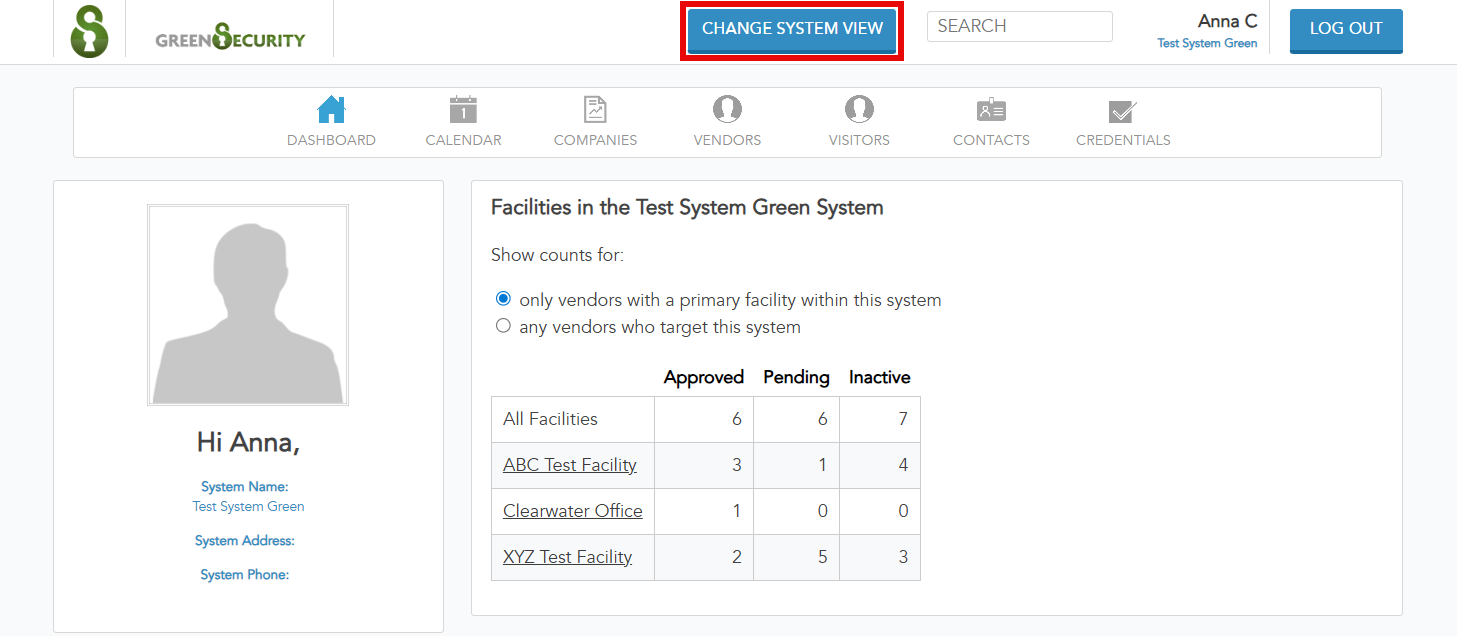The image size is (1457, 636).
Task: Open Visitors via its silhouette icon
Action: coord(859,110)
